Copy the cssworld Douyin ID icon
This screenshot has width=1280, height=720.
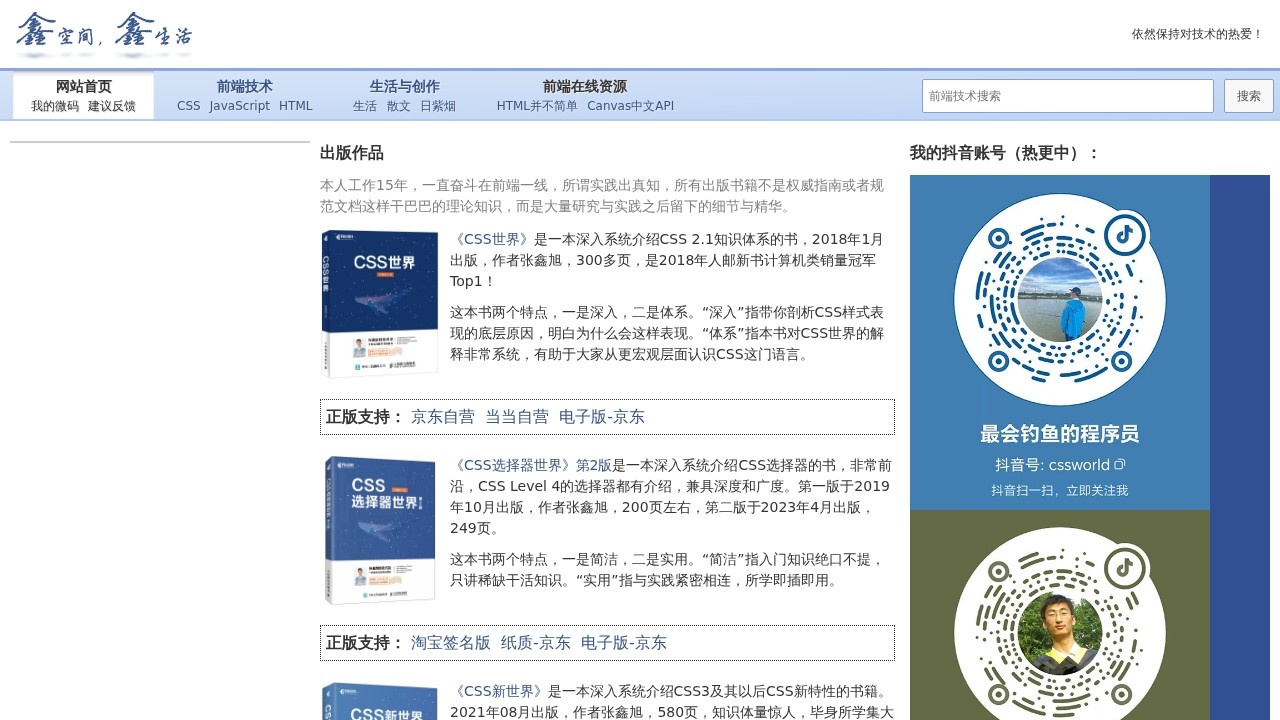coord(1120,465)
